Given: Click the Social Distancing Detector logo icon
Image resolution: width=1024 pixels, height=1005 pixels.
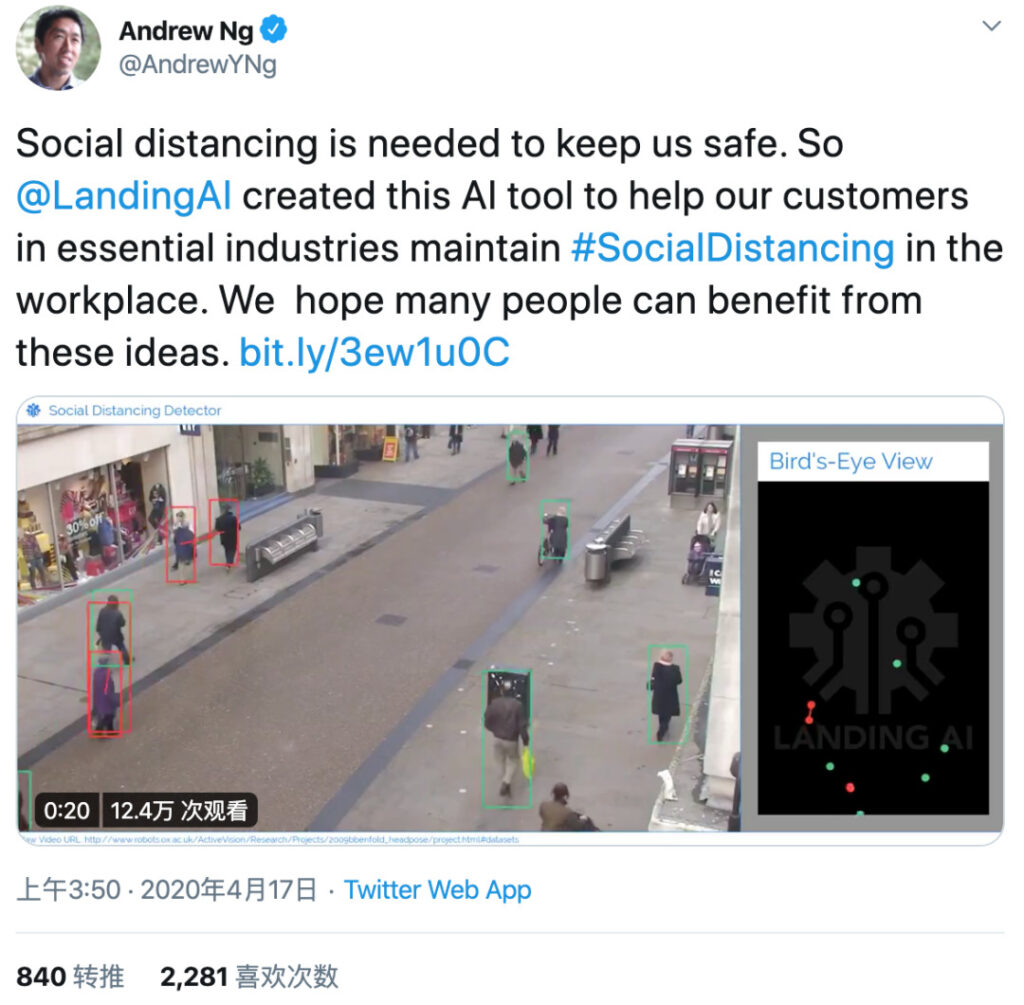Looking at the screenshot, I should [x=33, y=410].
